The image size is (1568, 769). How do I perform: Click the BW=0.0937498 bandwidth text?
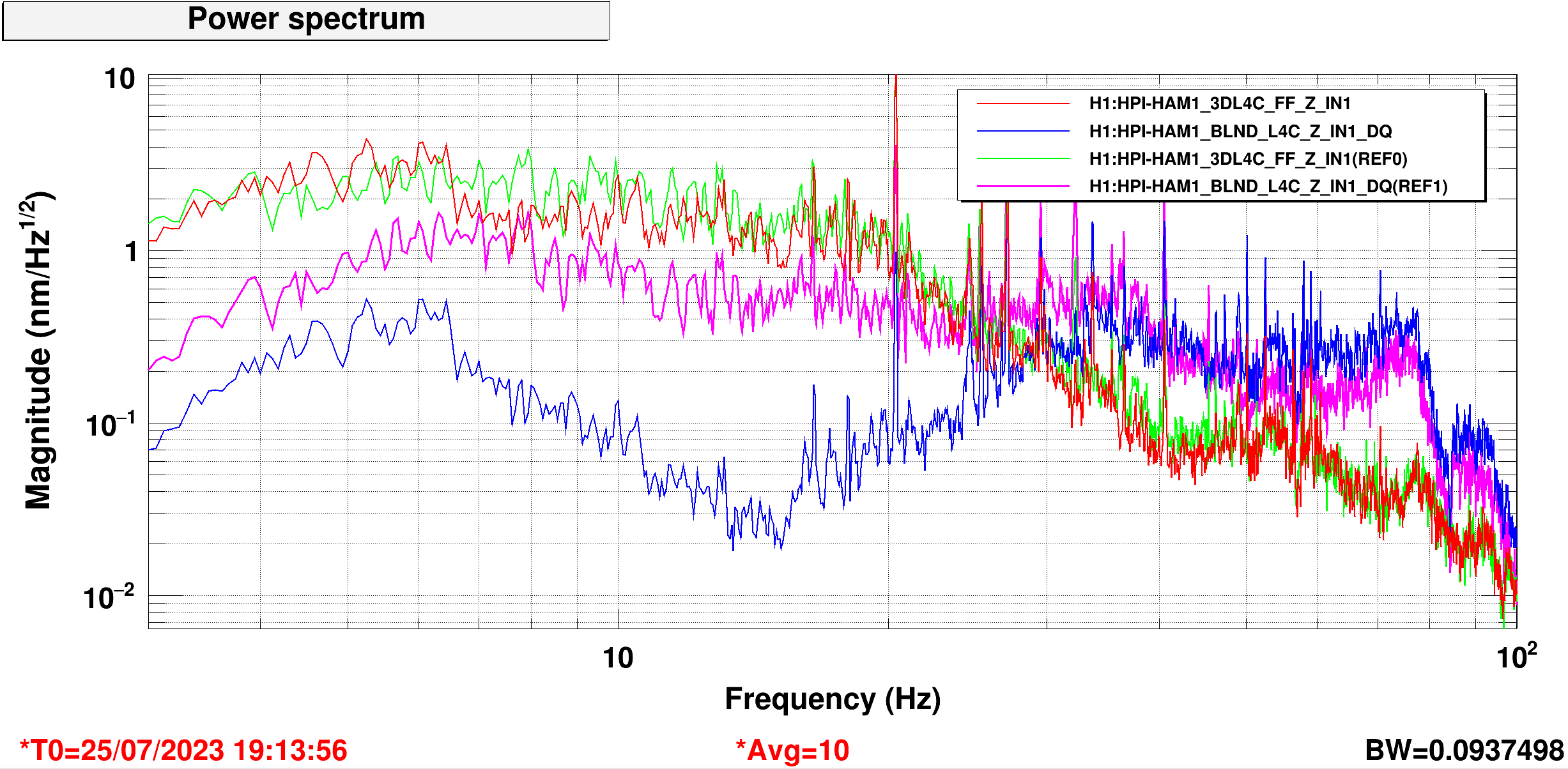1464,750
